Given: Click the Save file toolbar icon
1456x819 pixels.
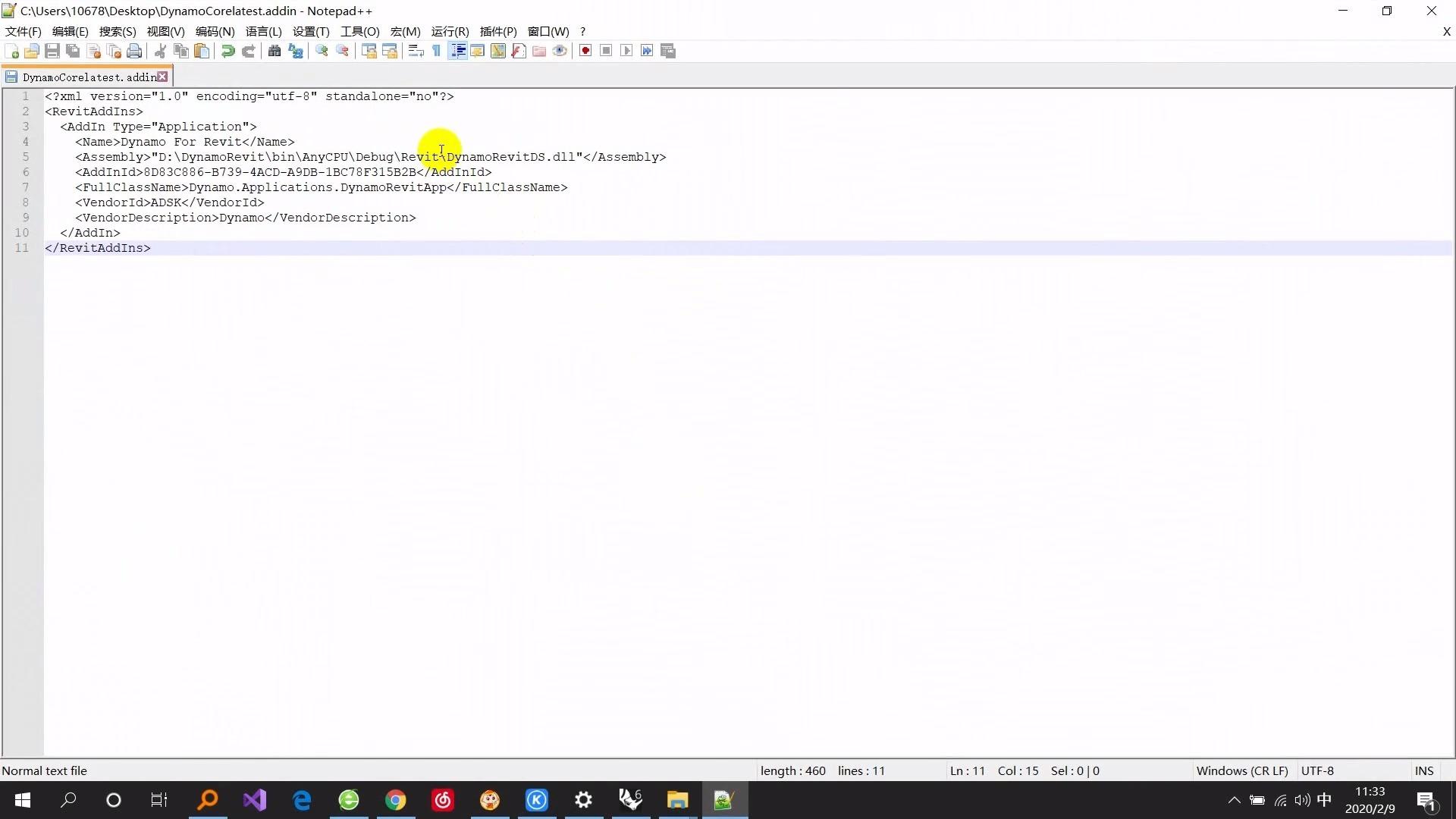Looking at the screenshot, I should click(52, 51).
